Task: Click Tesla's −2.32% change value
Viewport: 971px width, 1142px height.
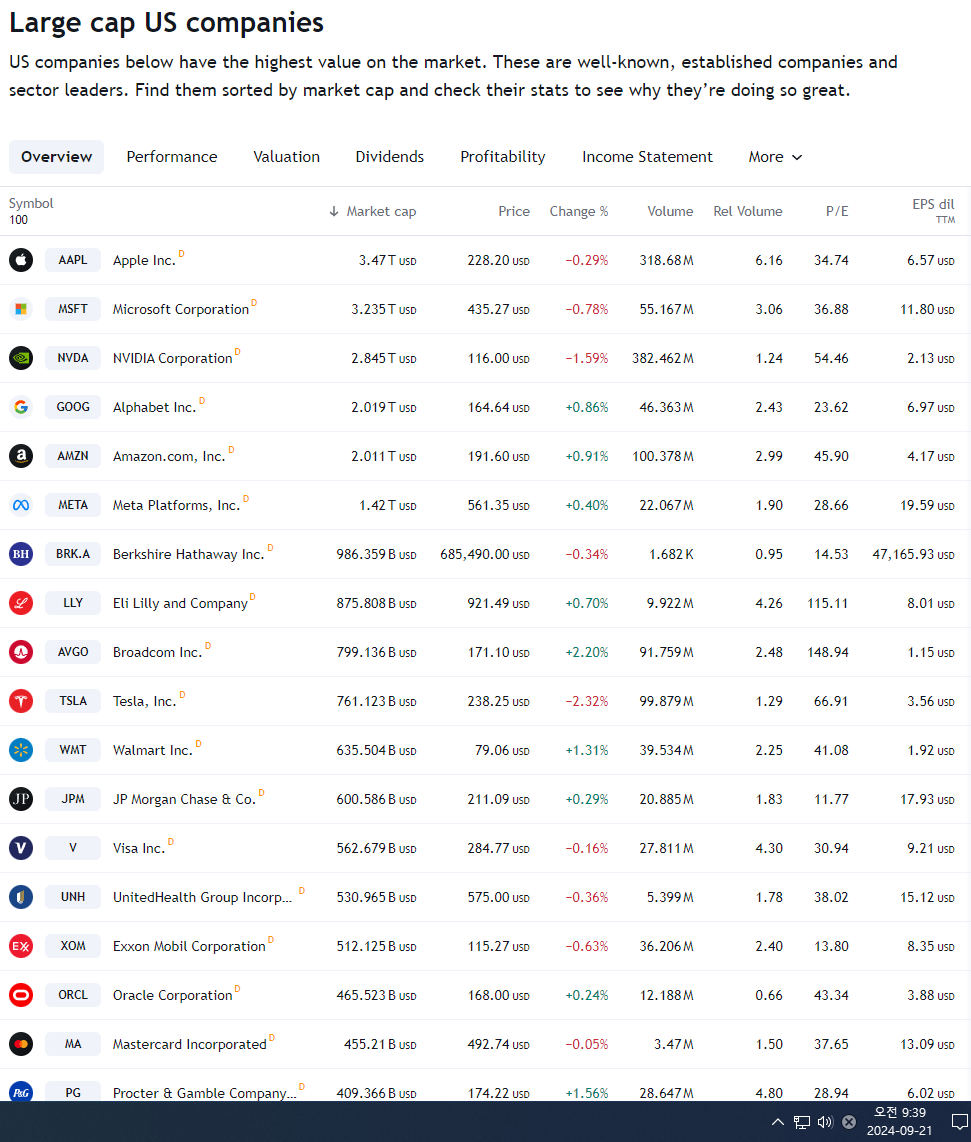Action: tap(586, 701)
